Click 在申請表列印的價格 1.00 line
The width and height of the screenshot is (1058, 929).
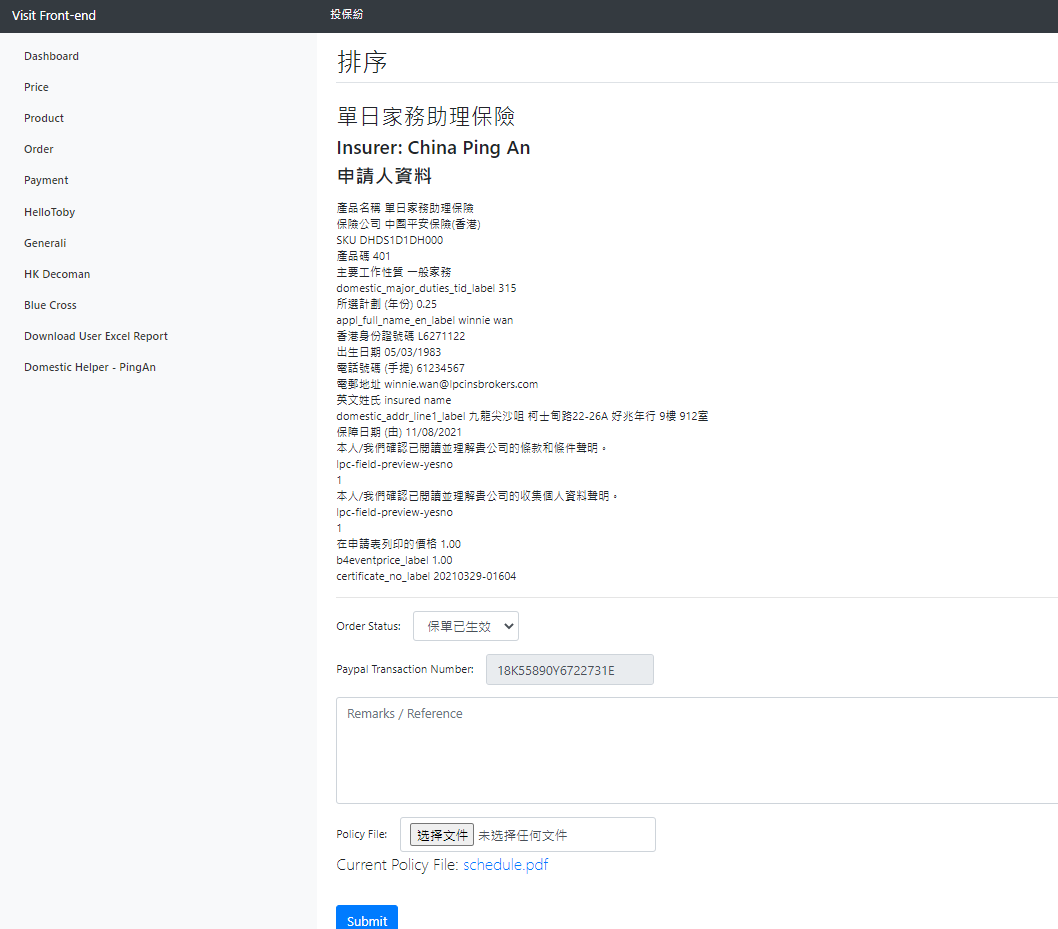coord(399,544)
